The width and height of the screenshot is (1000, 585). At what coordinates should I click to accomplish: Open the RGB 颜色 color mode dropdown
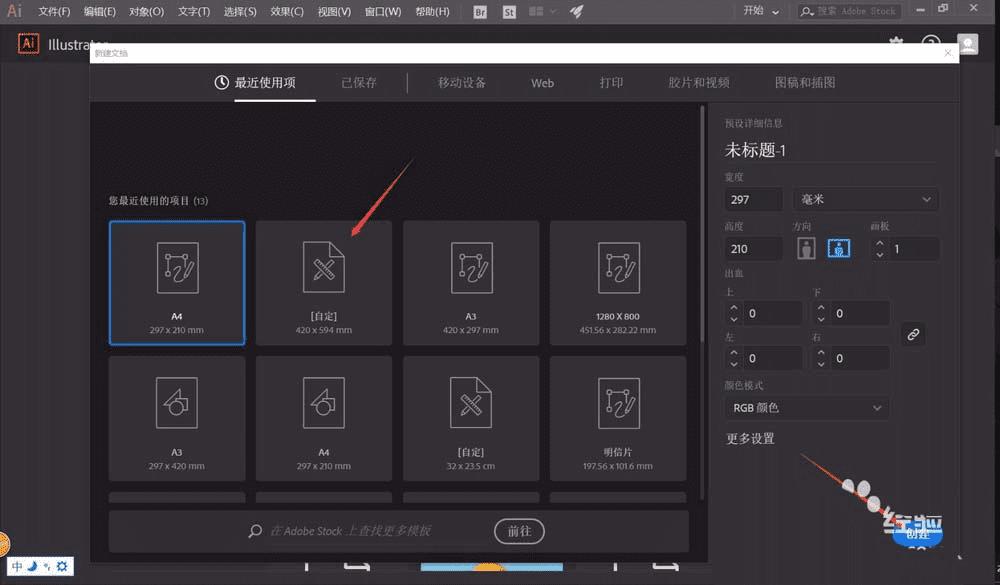807,408
